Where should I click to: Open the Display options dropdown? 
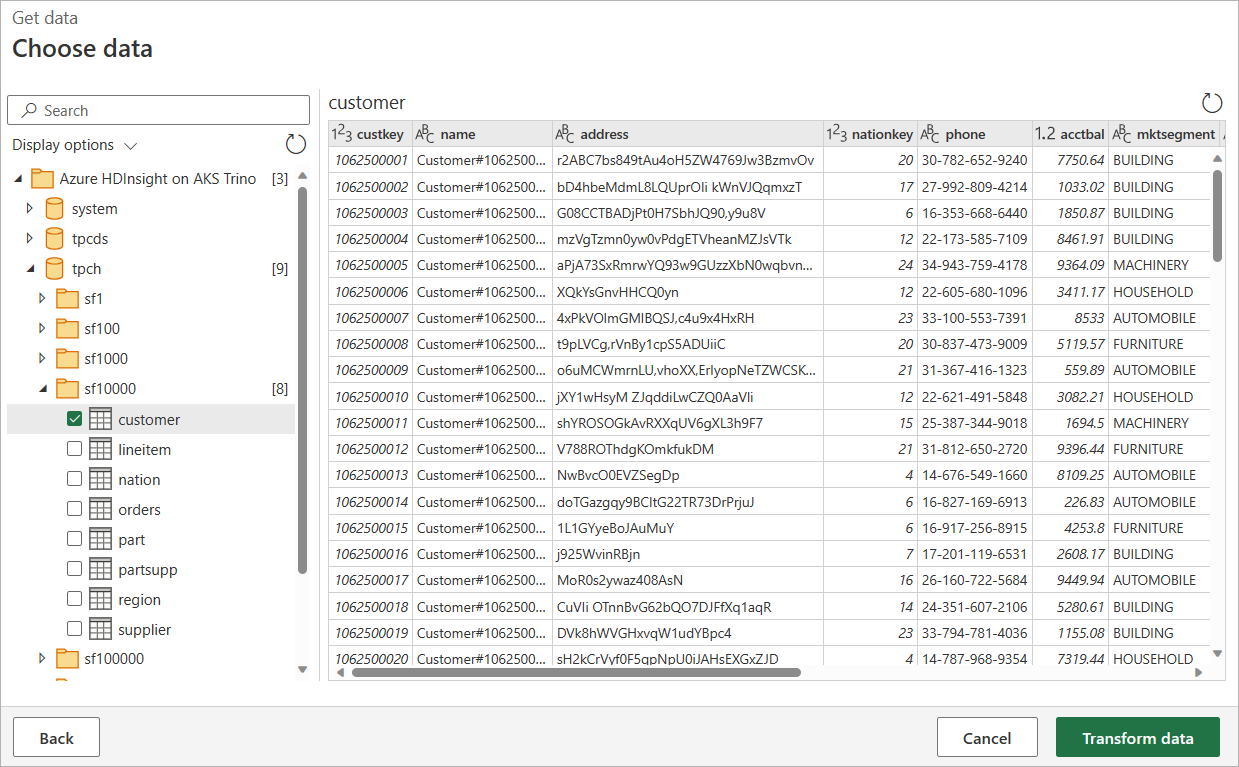(x=74, y=145)
